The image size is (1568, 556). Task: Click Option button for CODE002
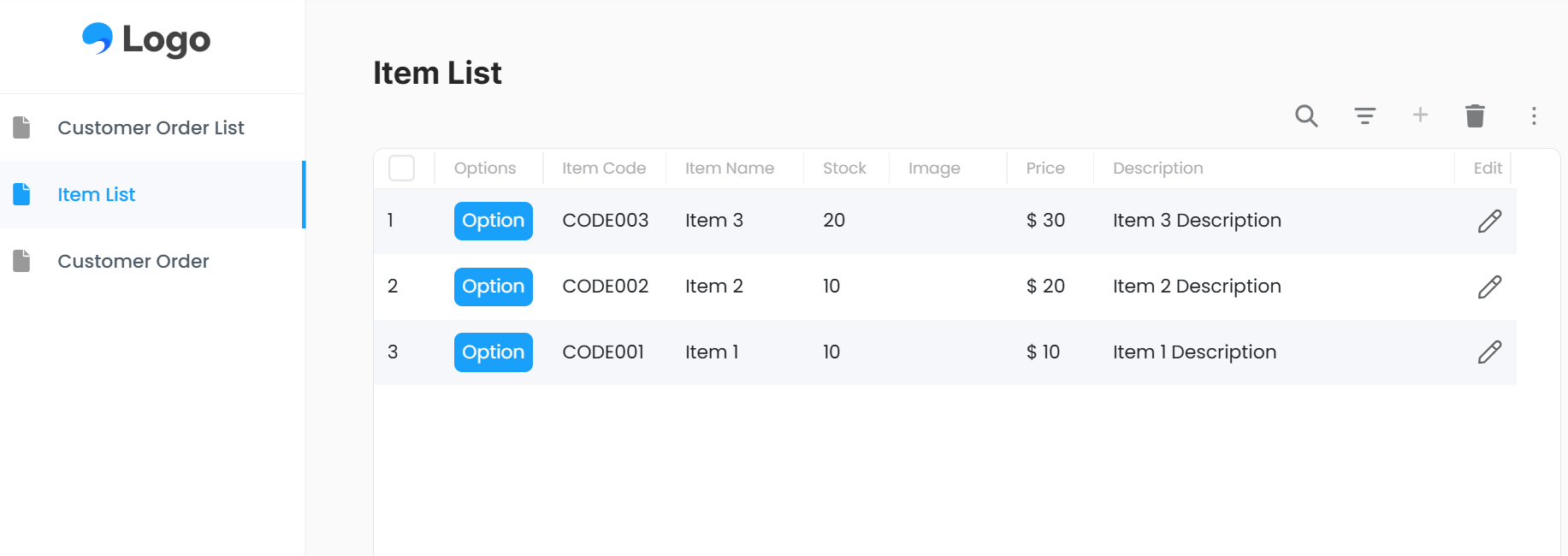click(x=494, y=287)
